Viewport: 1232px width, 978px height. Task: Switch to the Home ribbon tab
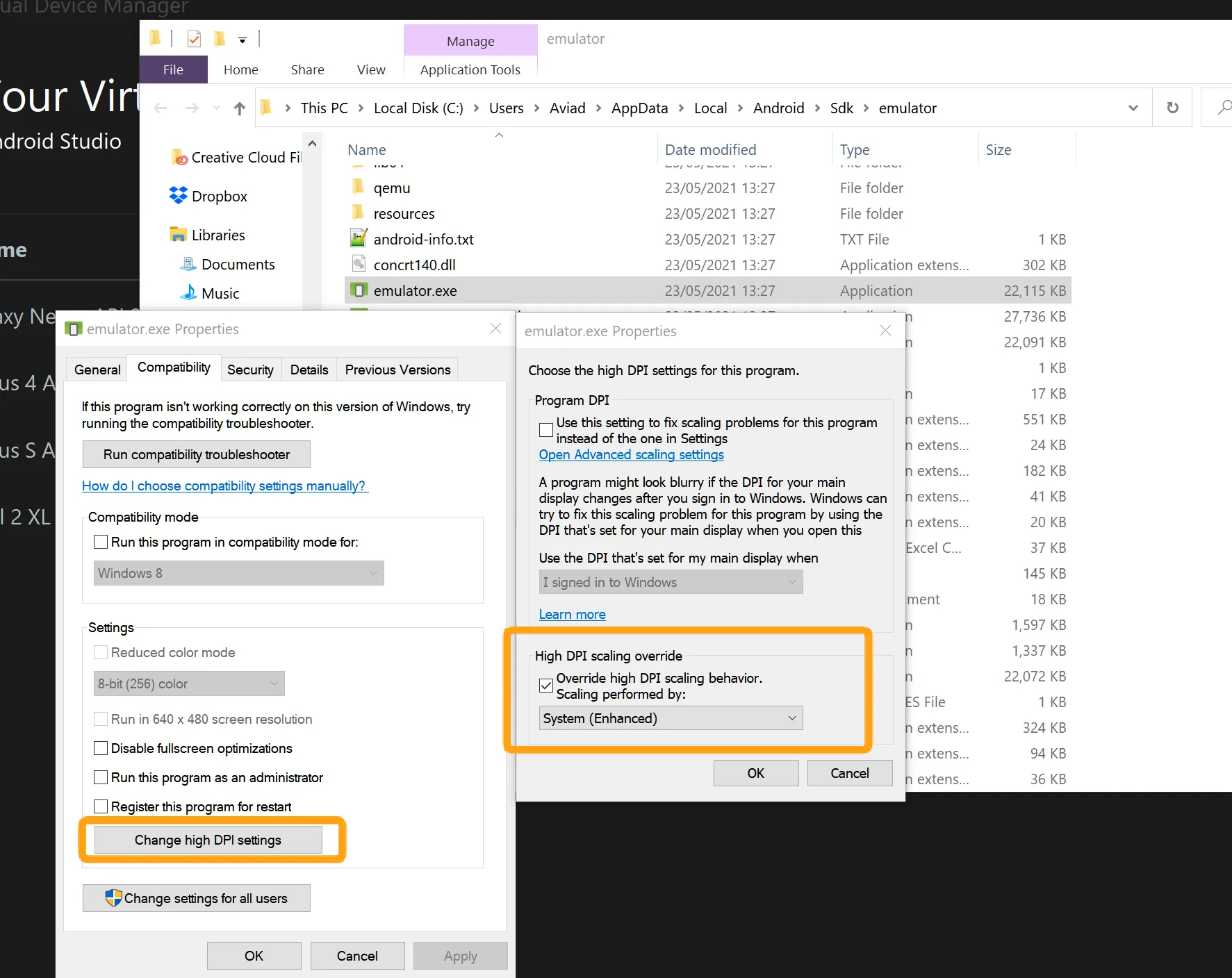[x=241, y=69]
